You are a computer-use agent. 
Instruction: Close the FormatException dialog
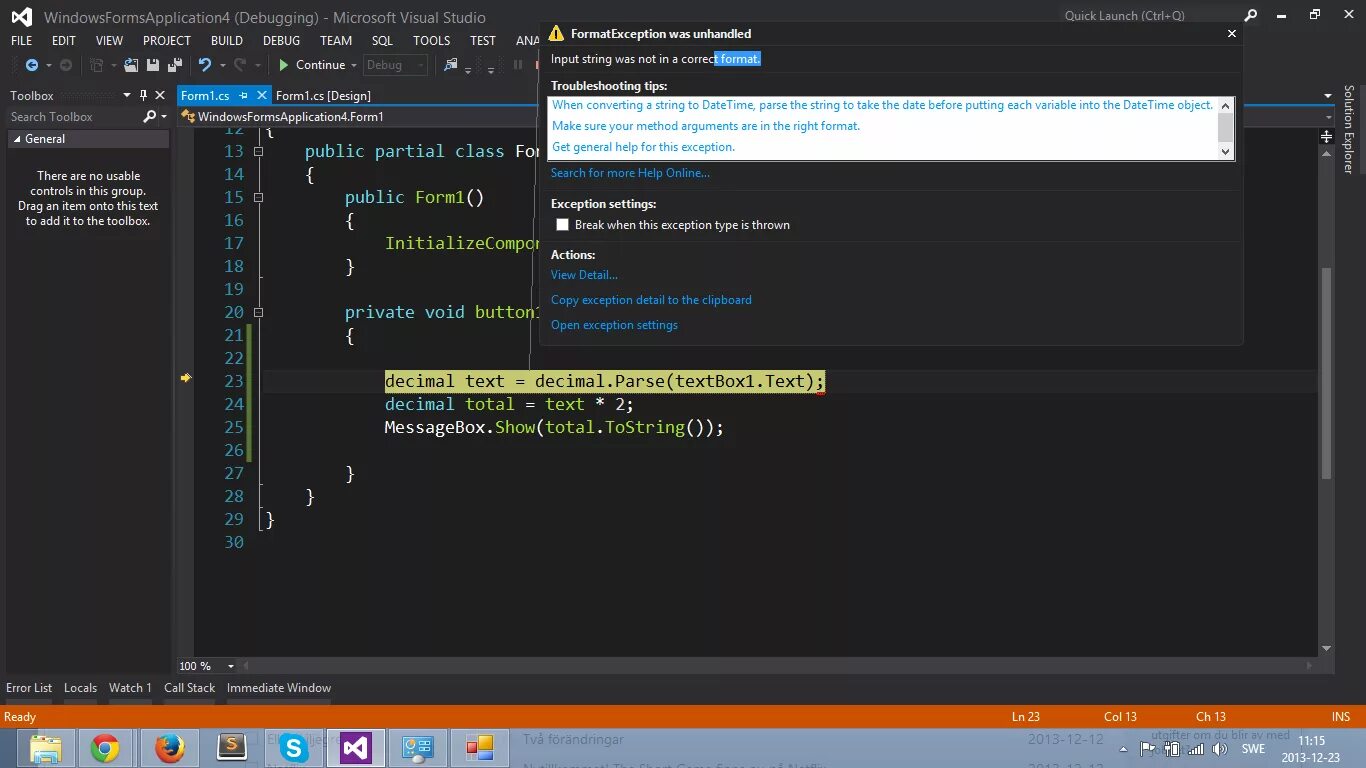point(1232,33)
